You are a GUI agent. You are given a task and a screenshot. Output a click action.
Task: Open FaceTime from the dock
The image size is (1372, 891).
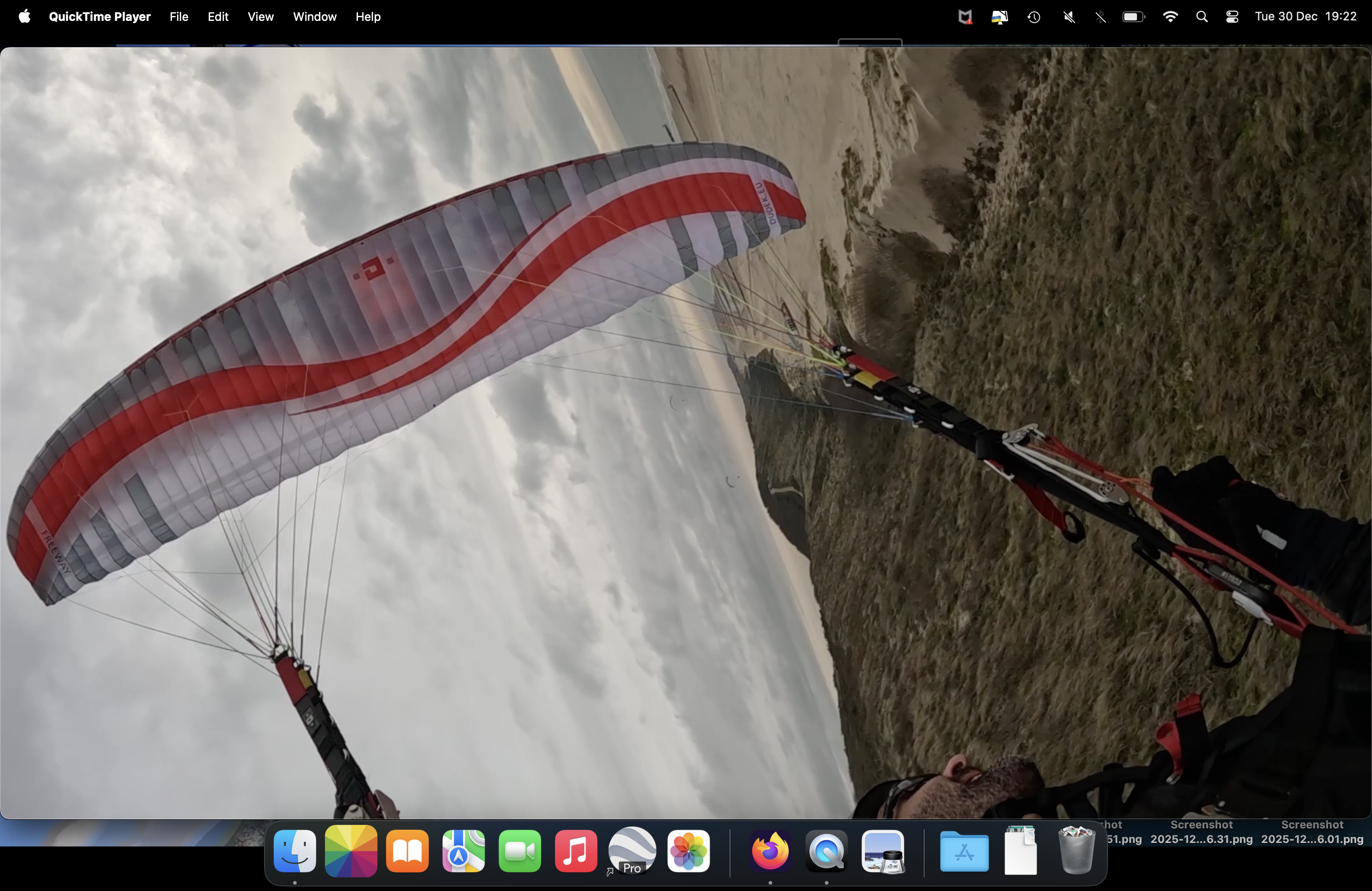pos(519,851)
